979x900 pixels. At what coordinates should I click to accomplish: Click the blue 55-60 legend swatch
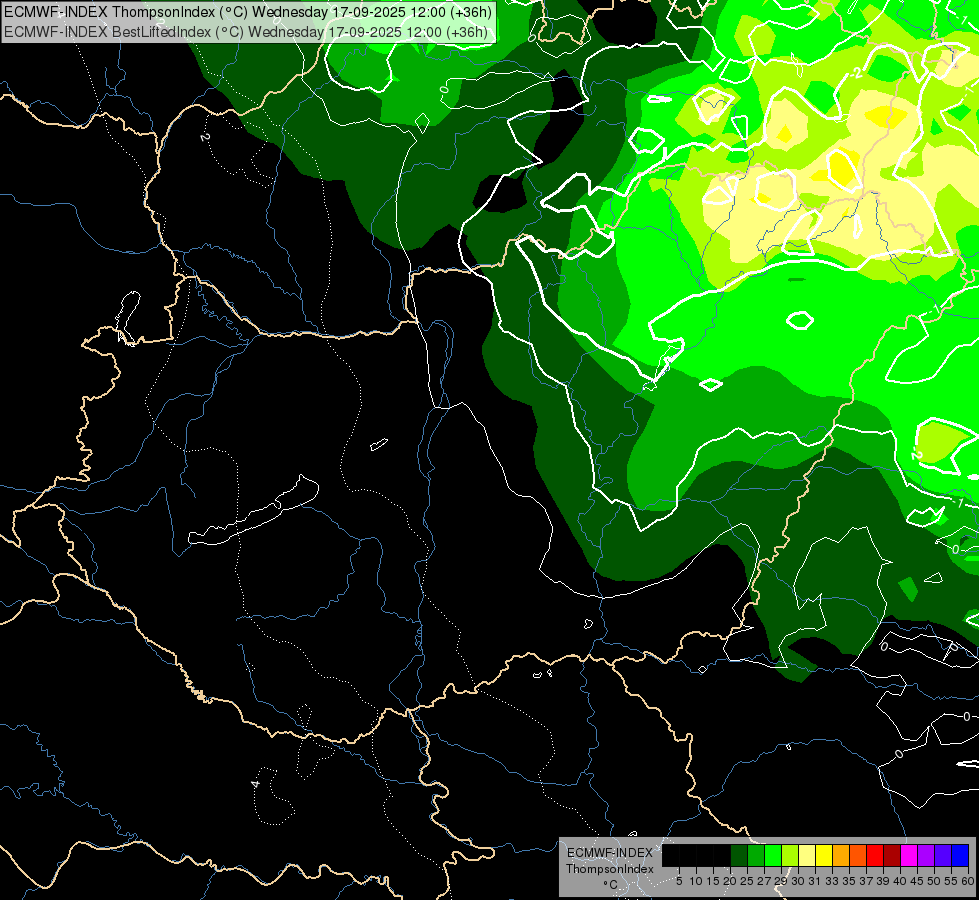[960, 855]
